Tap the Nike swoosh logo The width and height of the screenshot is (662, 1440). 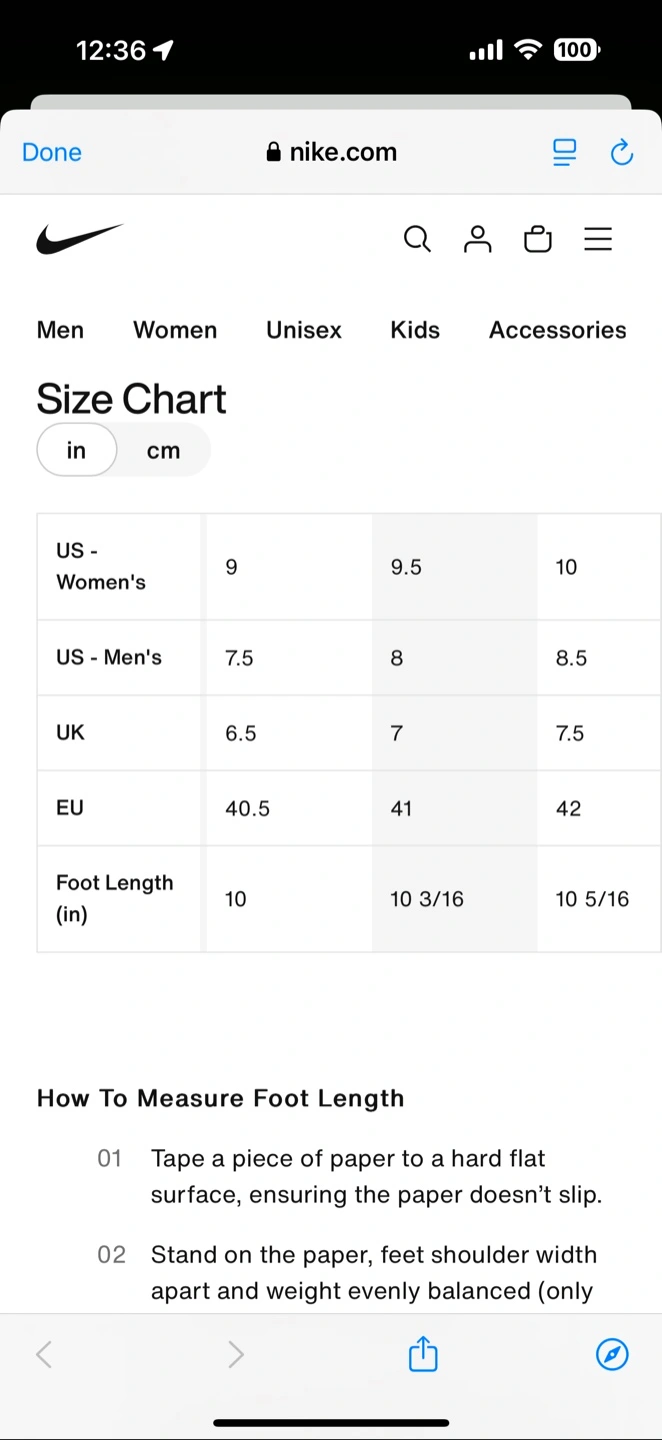point(80,239)
